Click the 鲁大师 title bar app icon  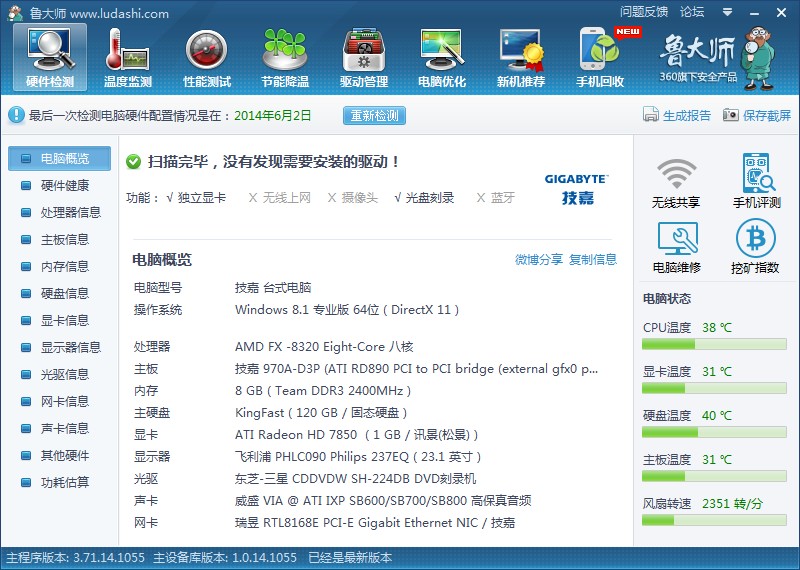coord(15,13)
